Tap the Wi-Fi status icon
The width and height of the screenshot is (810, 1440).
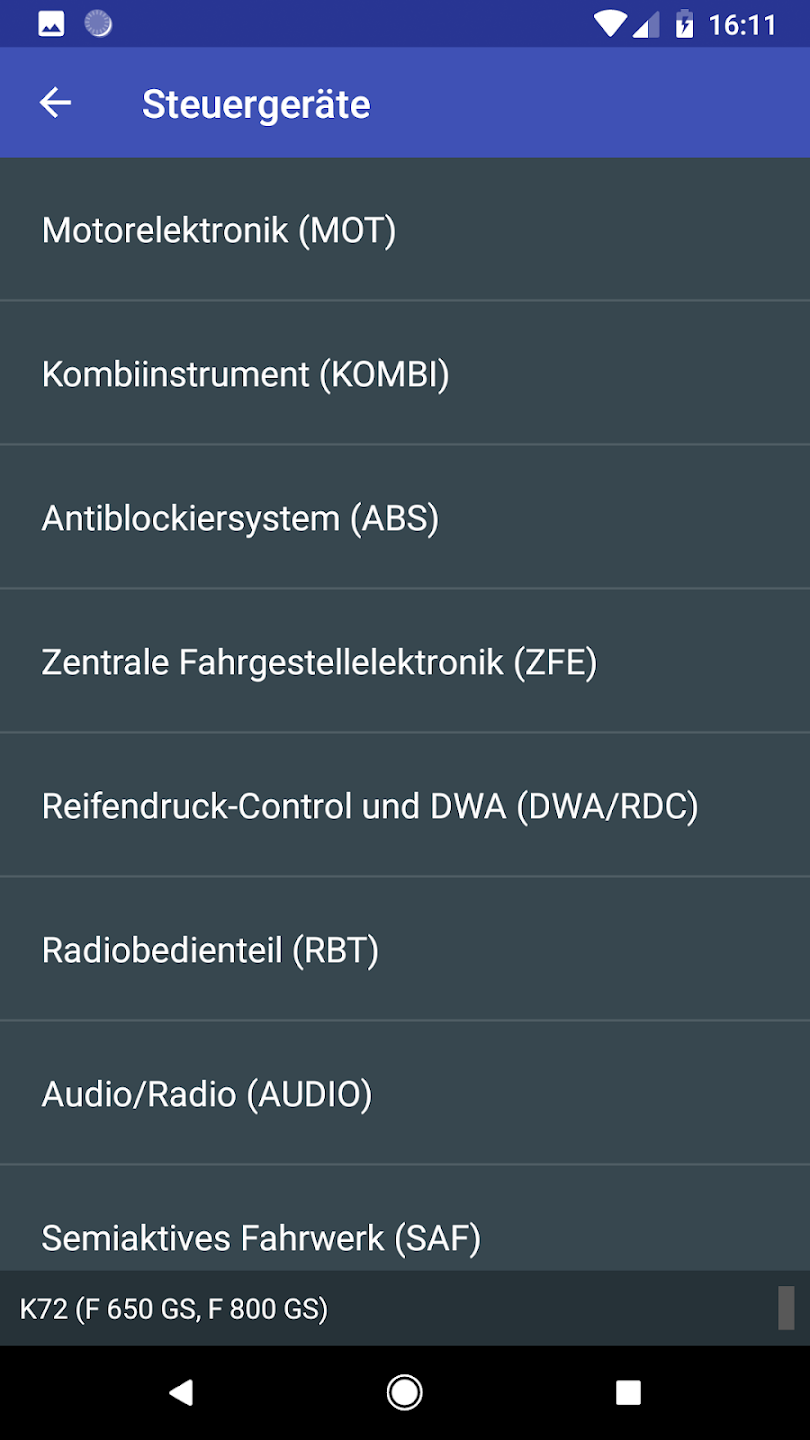point(610,24)
